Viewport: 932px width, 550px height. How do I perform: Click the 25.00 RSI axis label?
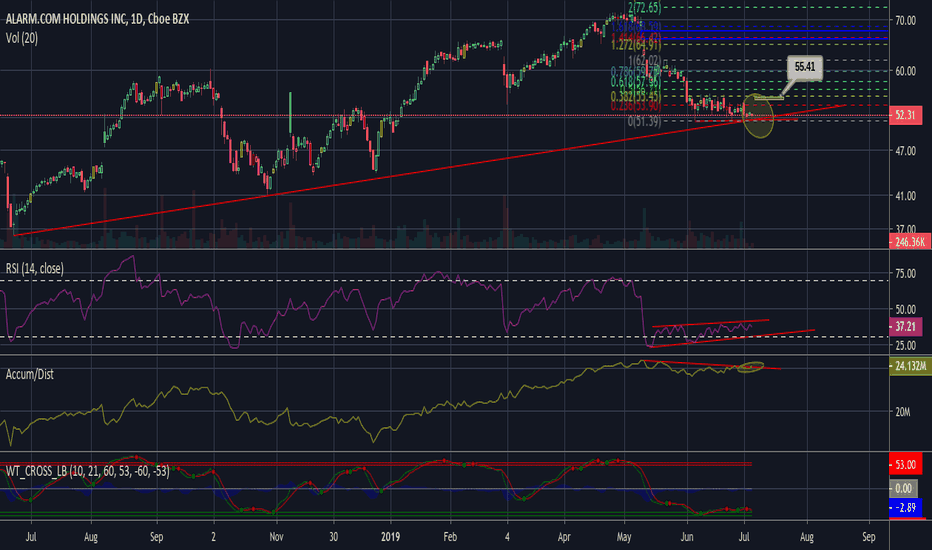click(905, 345)
